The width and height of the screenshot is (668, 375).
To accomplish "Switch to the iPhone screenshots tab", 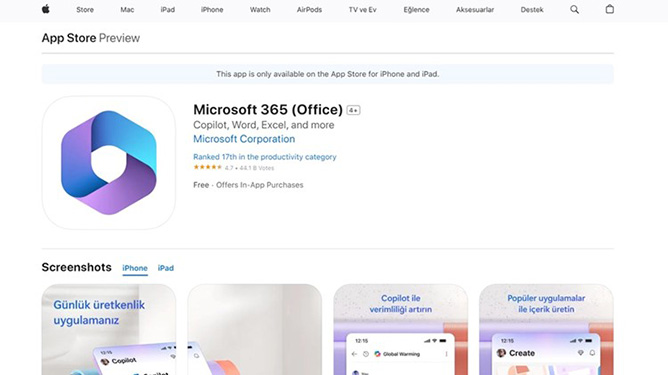I will [135, 268].
